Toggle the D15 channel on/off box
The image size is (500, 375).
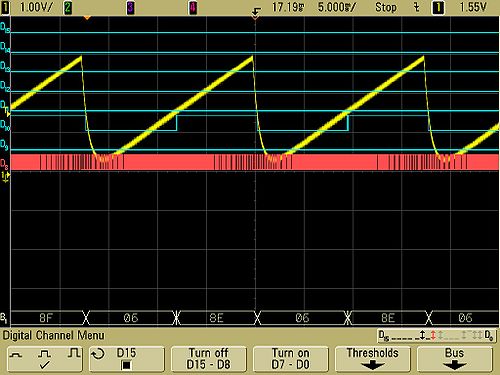point(126,365)
